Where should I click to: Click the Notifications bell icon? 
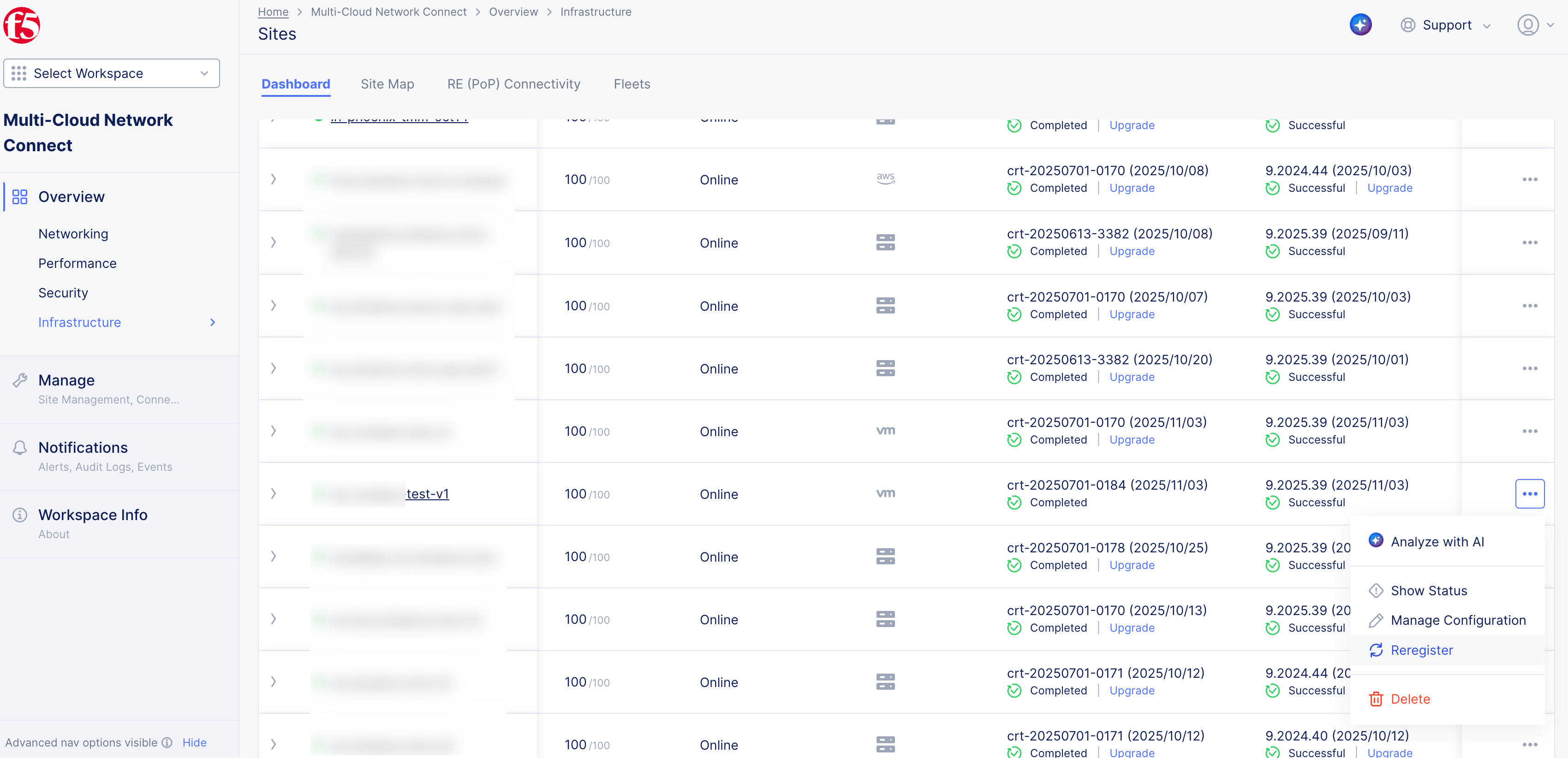click(x=19, y=448)
